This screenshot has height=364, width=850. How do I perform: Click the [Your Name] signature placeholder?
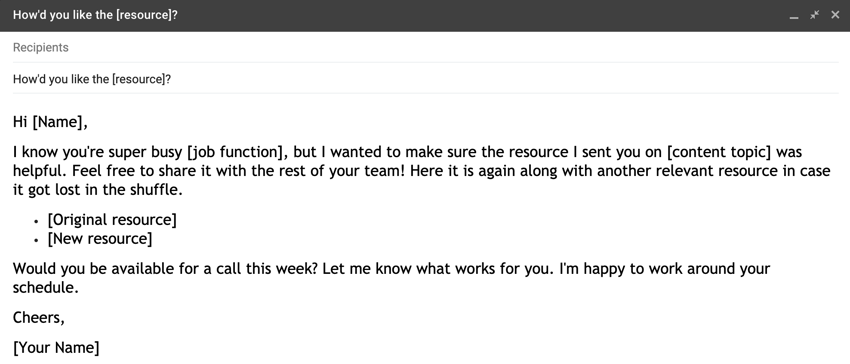pos(56,348)
